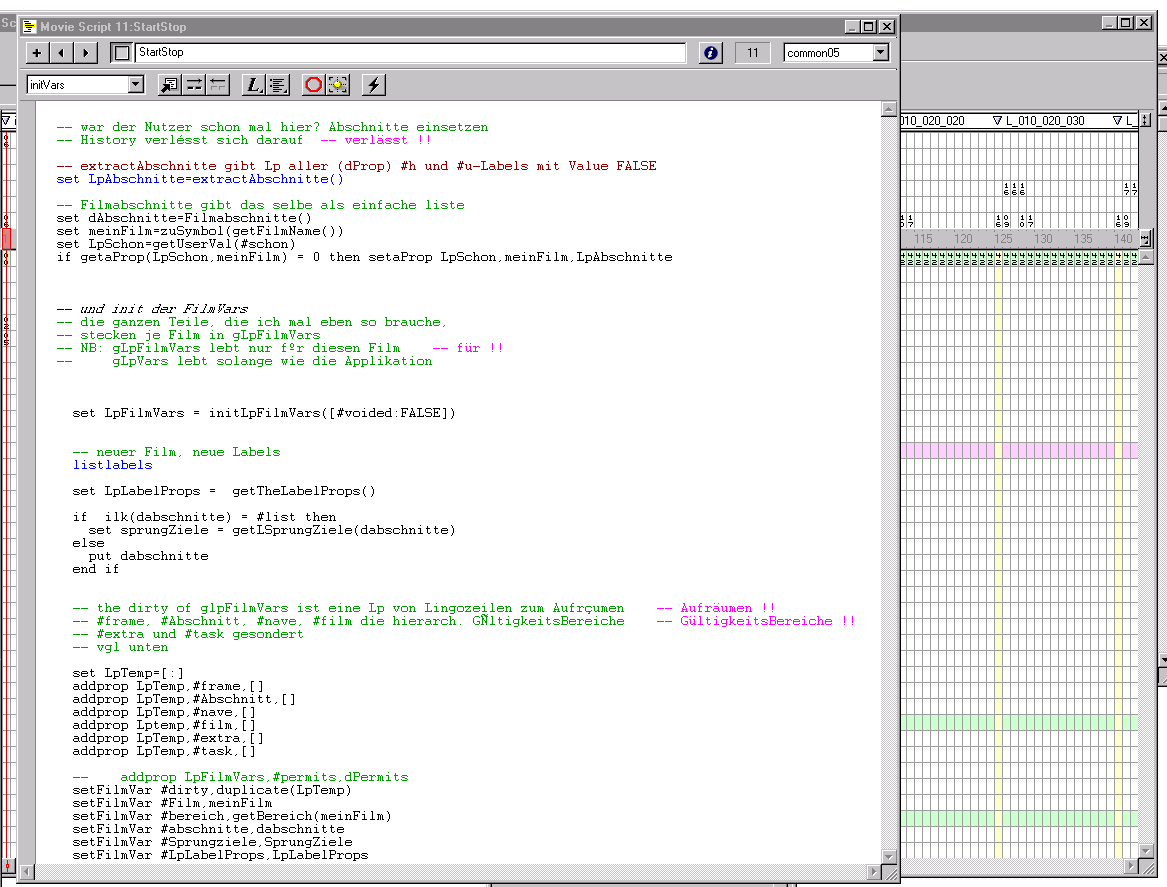Open the Categorized Lingo menu icon
The height and width of the screenshot is (887, 1167).
278,85
